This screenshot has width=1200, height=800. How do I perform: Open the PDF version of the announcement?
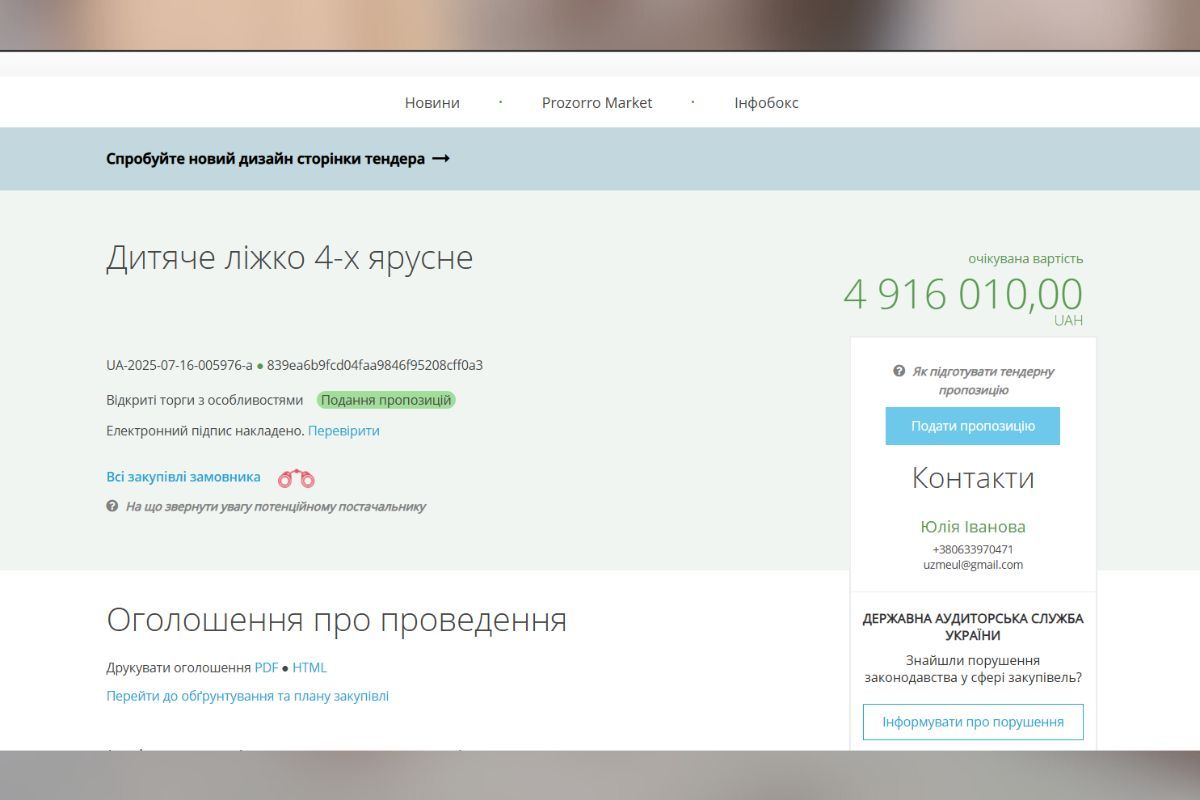click(x=267, y=667)
